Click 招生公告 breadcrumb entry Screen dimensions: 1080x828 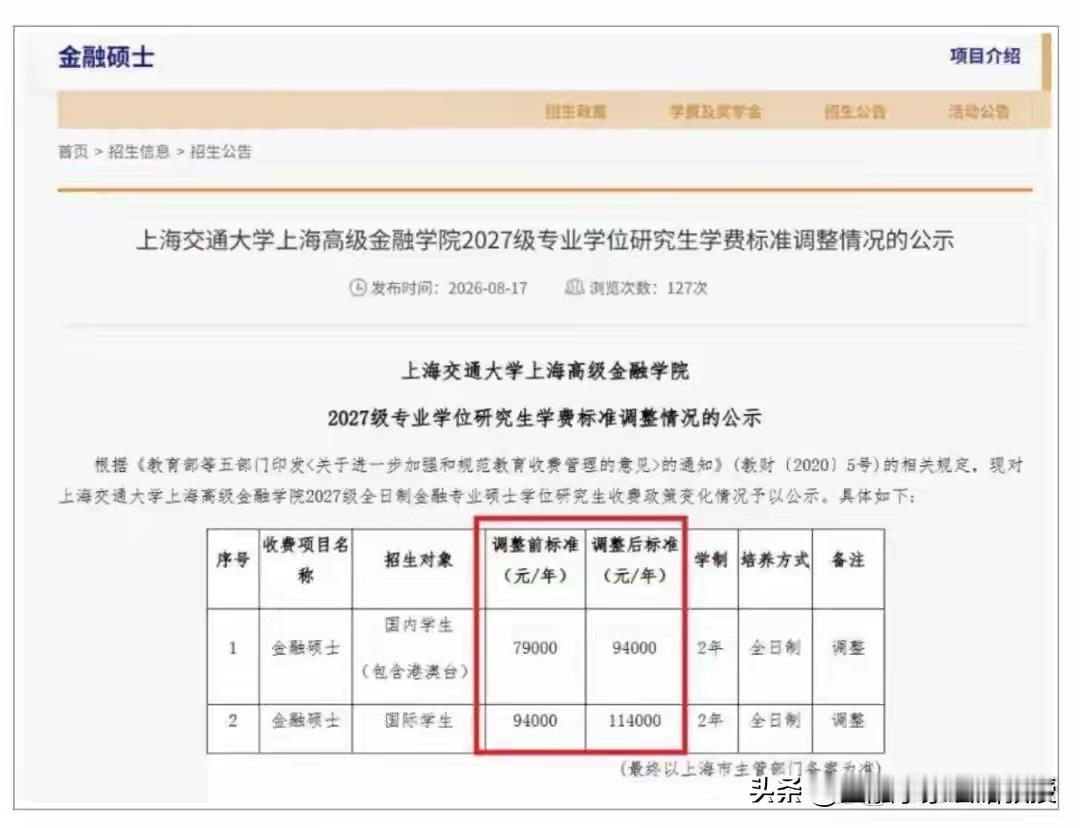221,152
